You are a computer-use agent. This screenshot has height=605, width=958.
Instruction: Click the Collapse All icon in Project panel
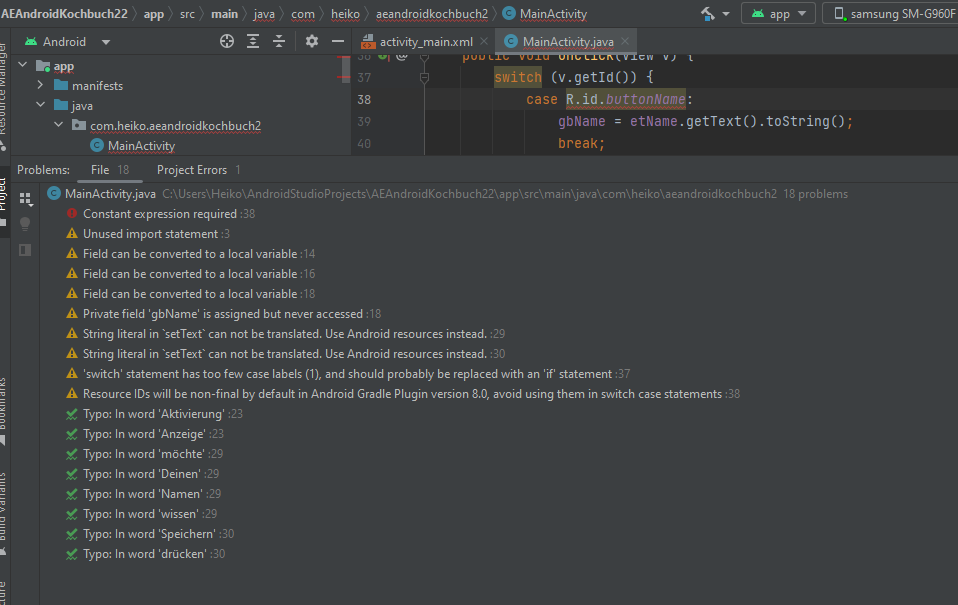pos(279,41)
